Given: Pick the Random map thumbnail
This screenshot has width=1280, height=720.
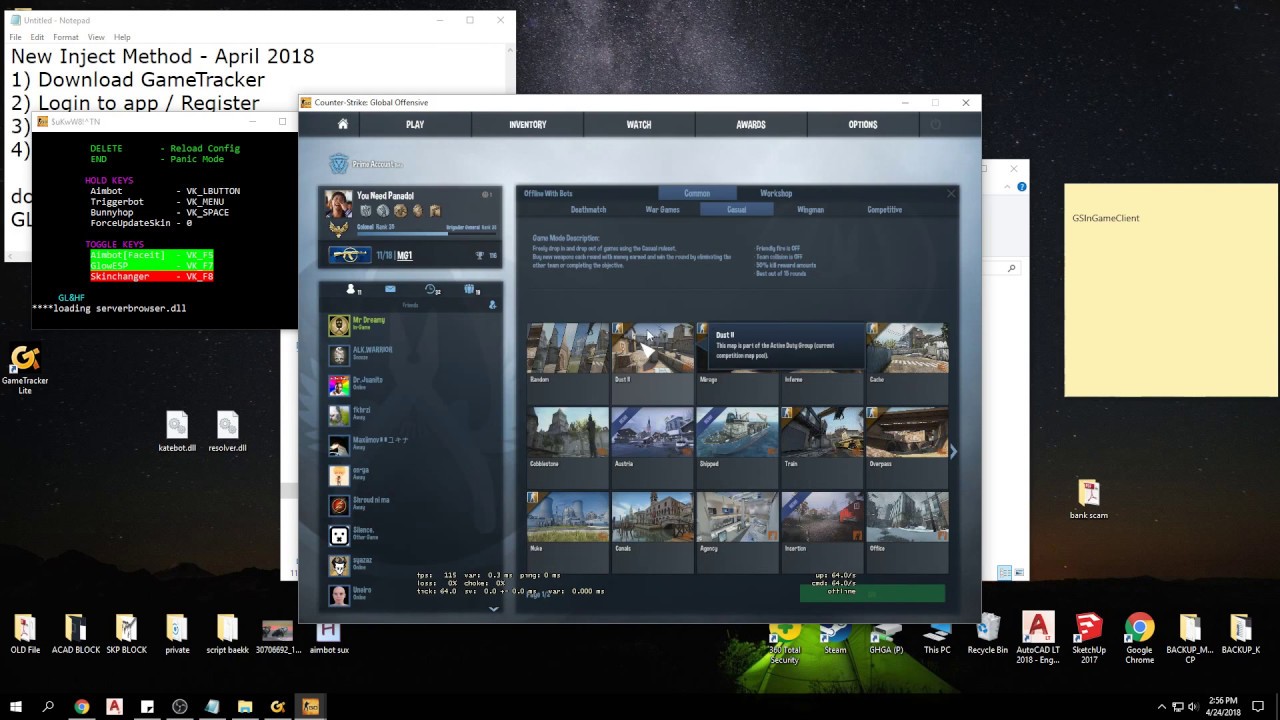Looking at the screenshot, I should point(567,348).
